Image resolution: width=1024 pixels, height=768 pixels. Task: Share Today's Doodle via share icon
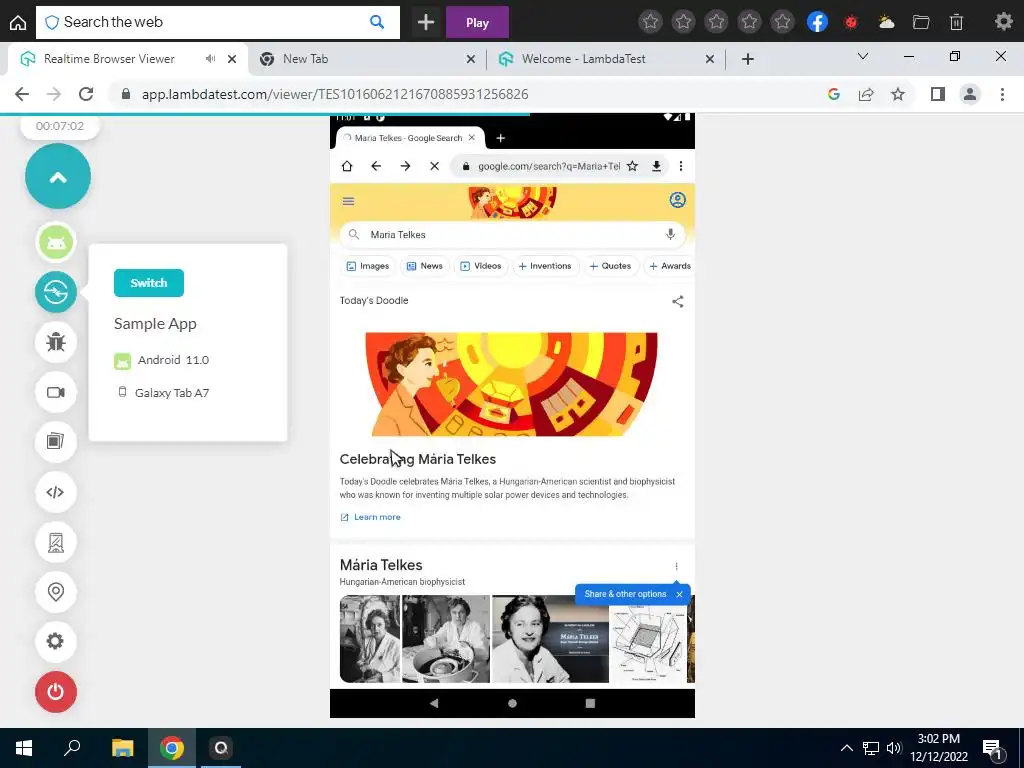(678, 301)
